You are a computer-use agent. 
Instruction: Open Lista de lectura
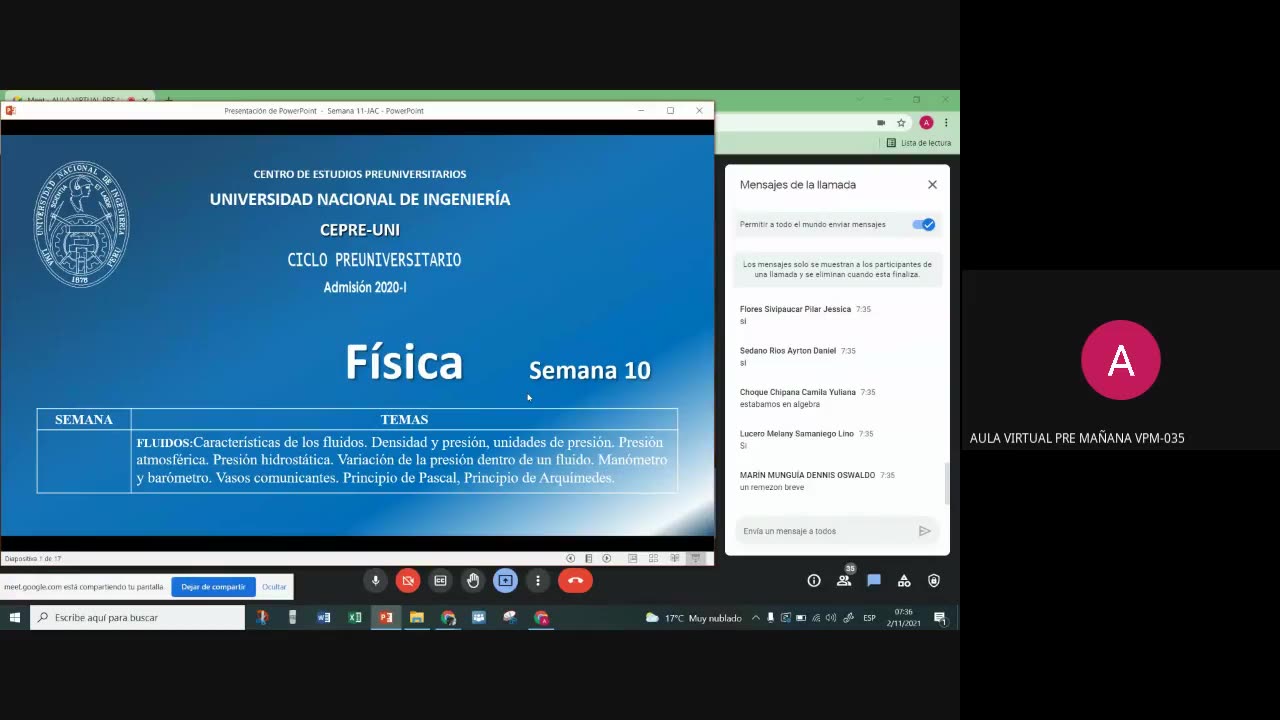[919, 143]
